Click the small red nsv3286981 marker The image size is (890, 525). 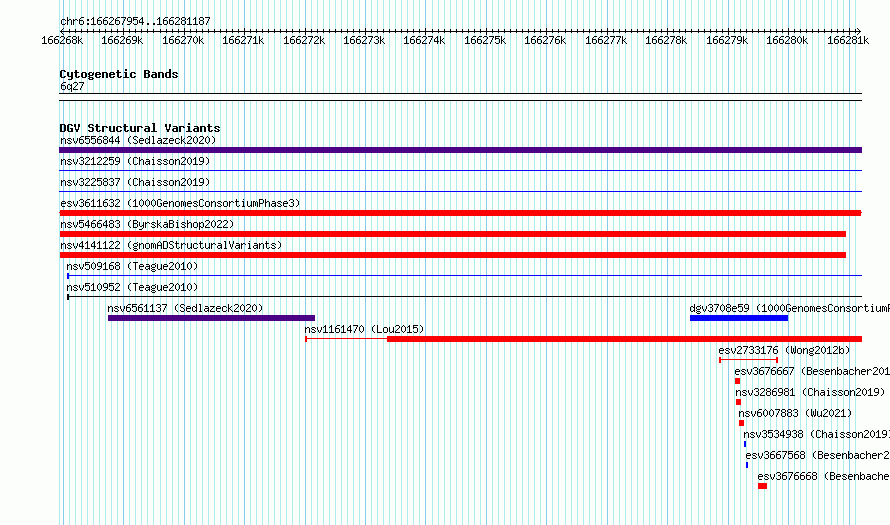[x=738, y=402]
